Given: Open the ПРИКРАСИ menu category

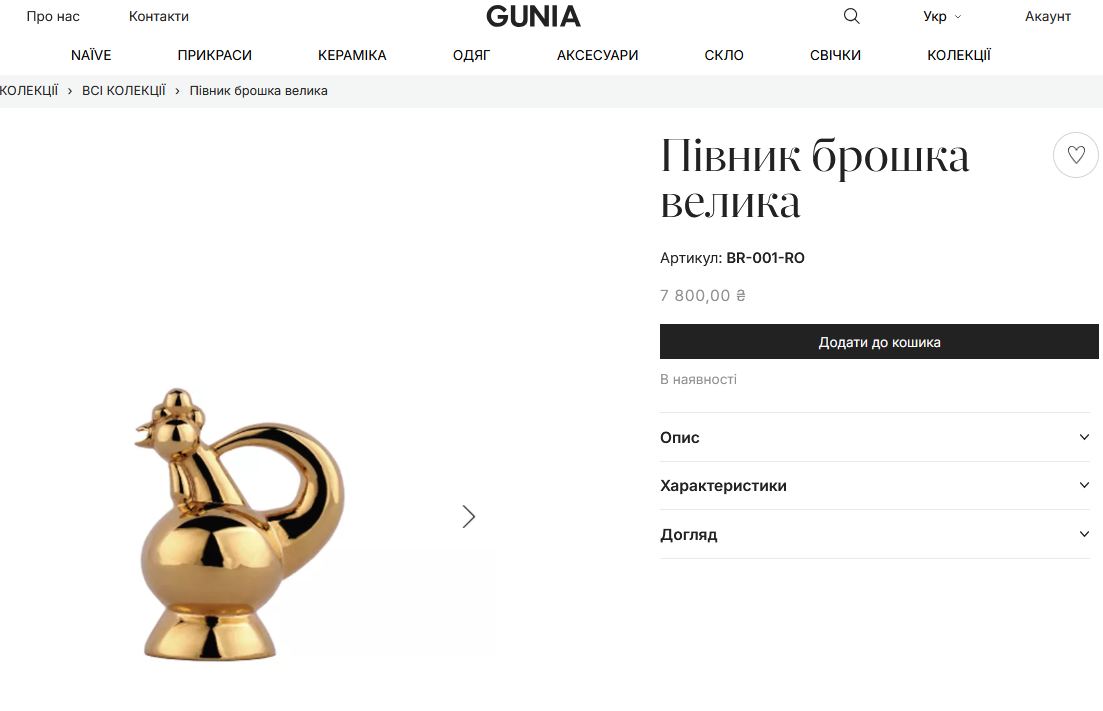Looking at the screenshot, I should 215,55.
